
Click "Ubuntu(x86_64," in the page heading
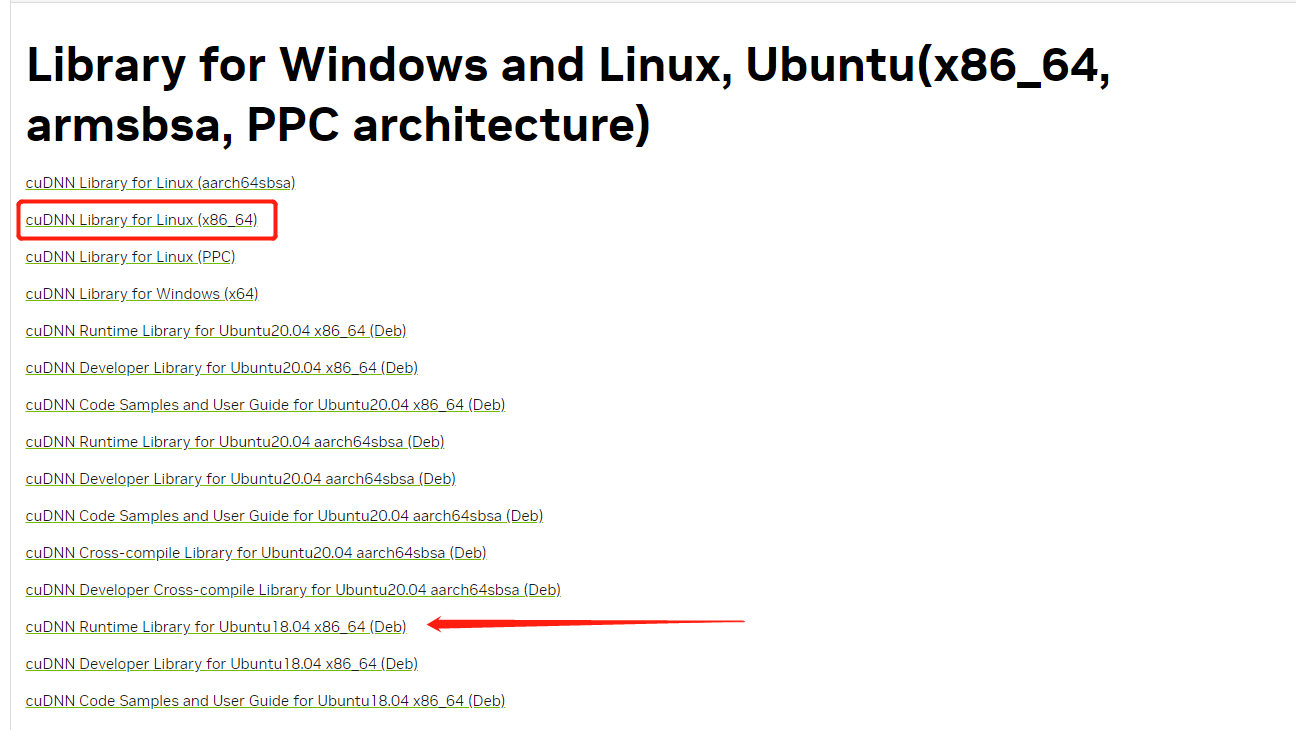click(x=928, y=66)
